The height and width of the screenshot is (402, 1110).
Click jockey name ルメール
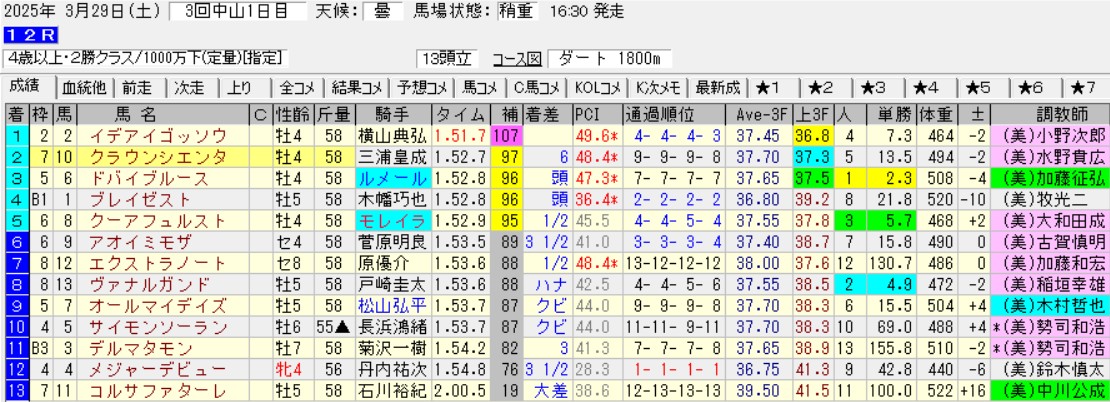[391, 177]
